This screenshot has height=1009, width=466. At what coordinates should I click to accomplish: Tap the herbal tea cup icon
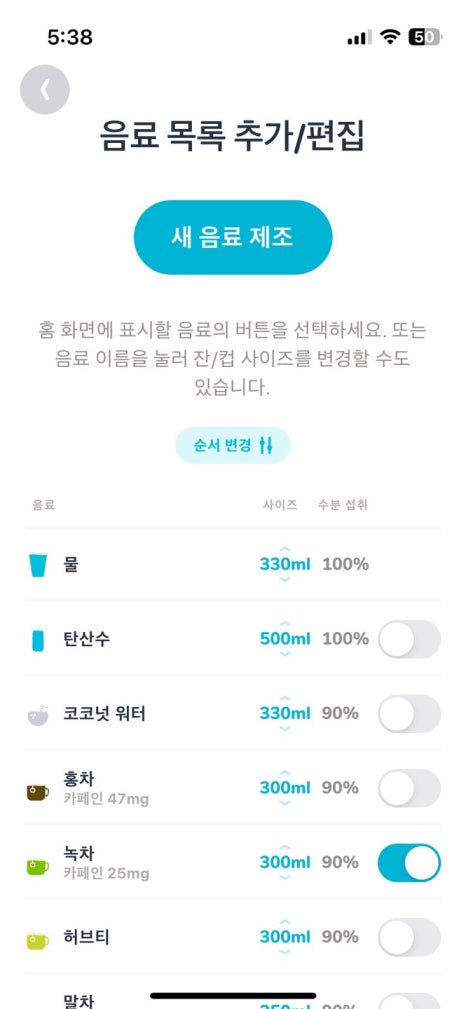pos(38,941)
